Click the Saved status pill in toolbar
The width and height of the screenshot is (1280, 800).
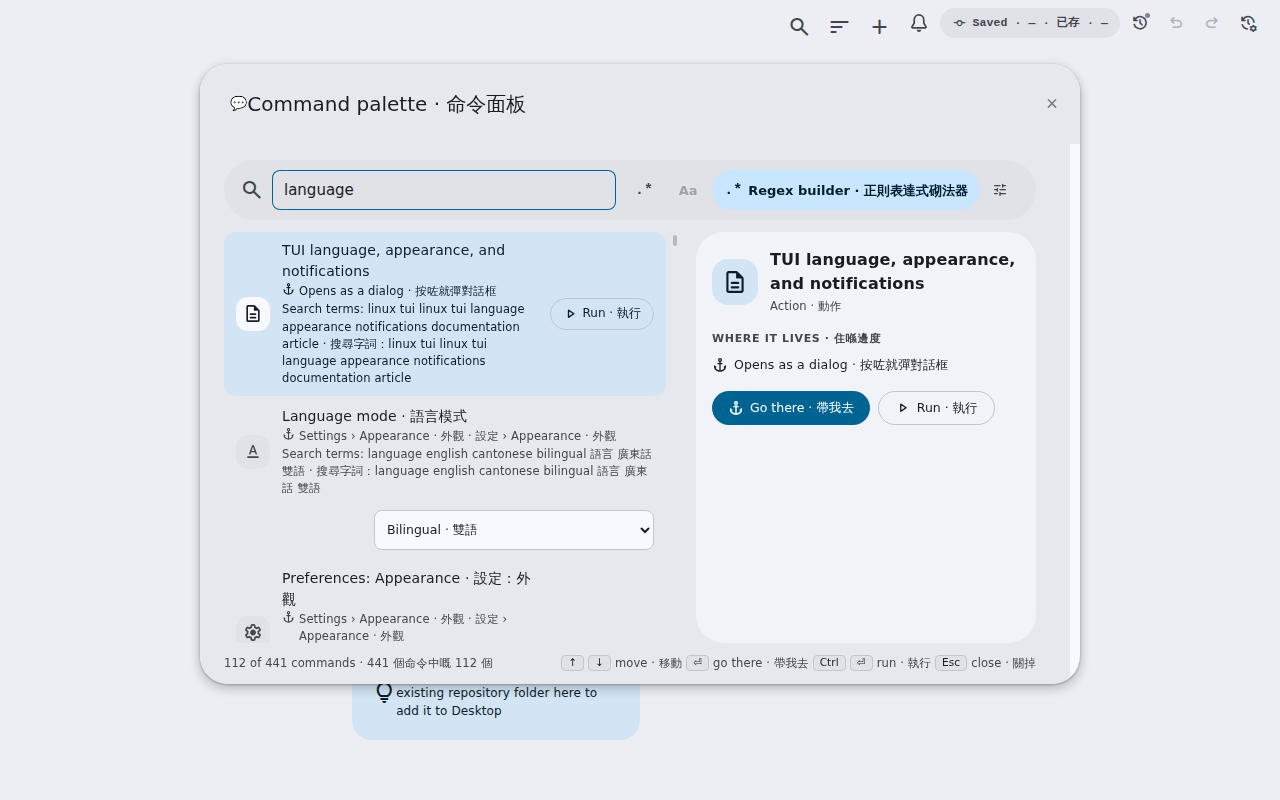pos(1030,23)
